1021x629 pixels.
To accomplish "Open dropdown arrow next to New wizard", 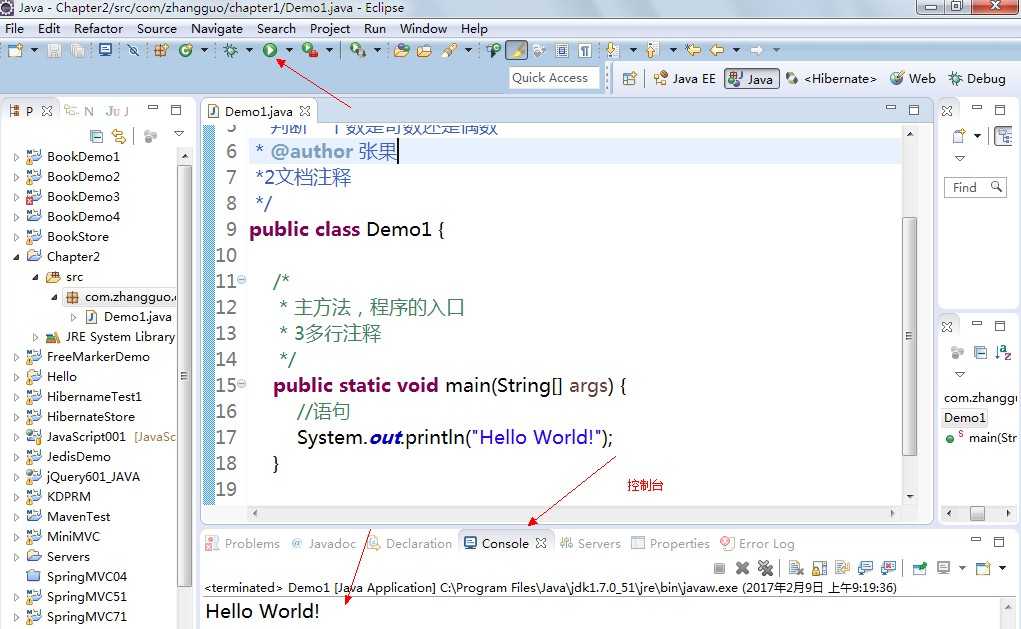I will [35, 50].
